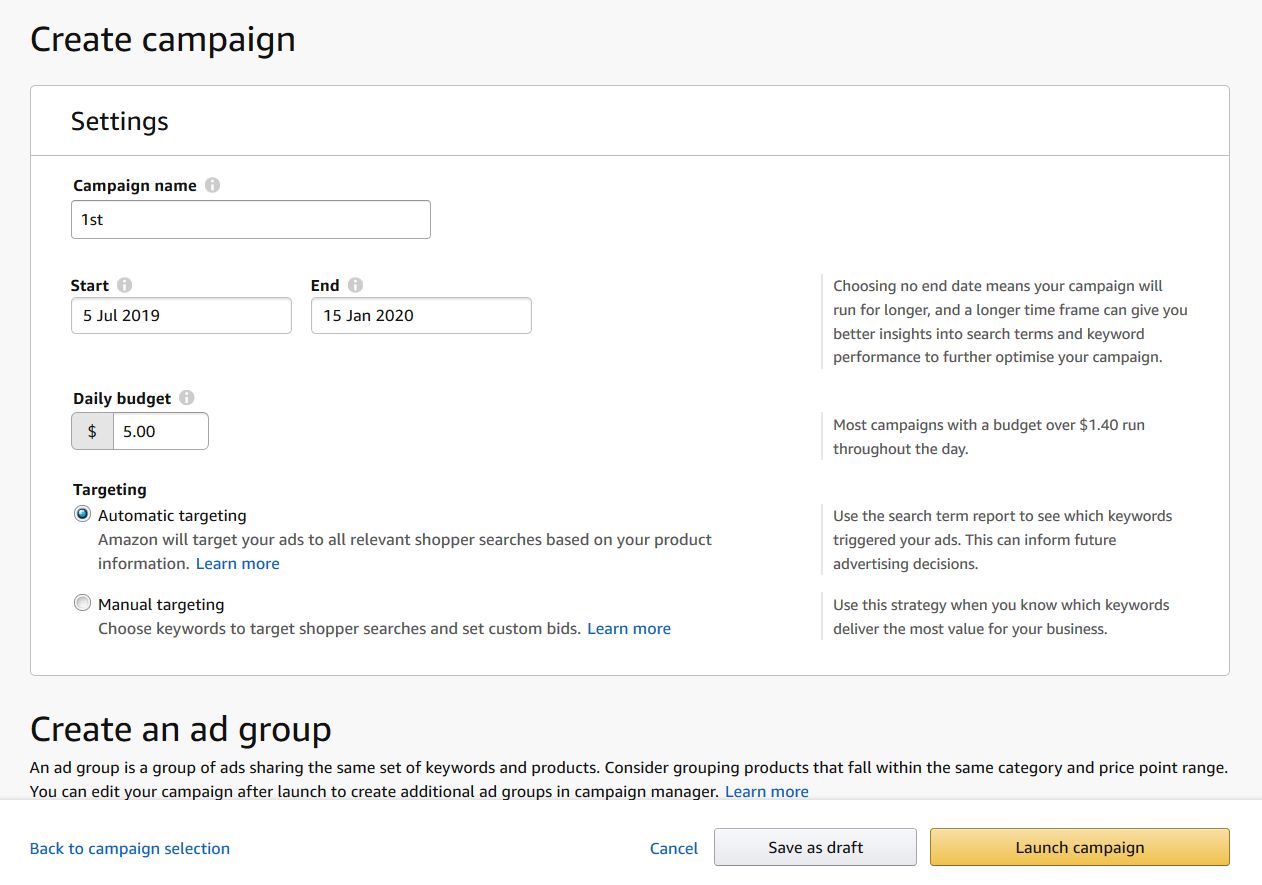Select the Automatic targeting radio button
This screenshot has width=1262, height=885.
(x=83, y=515)
